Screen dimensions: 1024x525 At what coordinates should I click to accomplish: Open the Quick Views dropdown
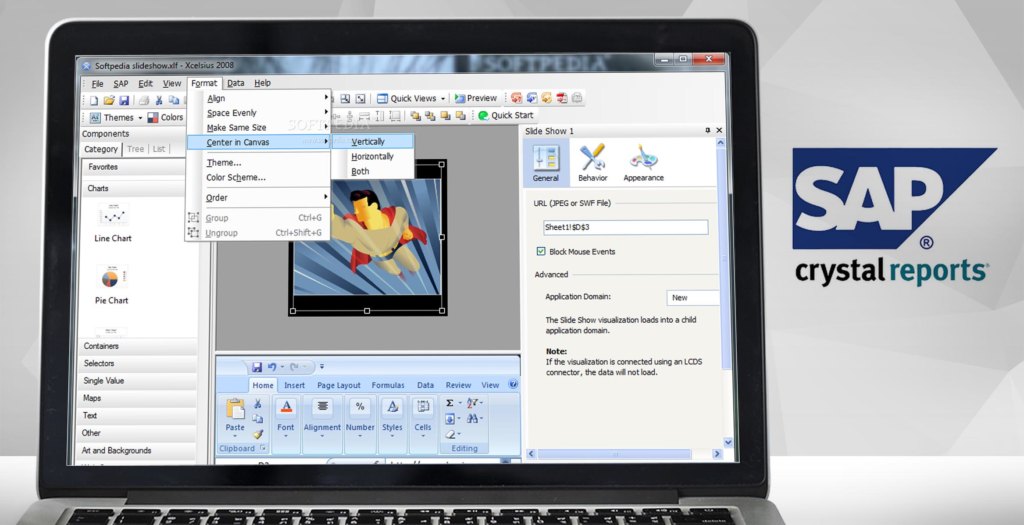(412, 98)
